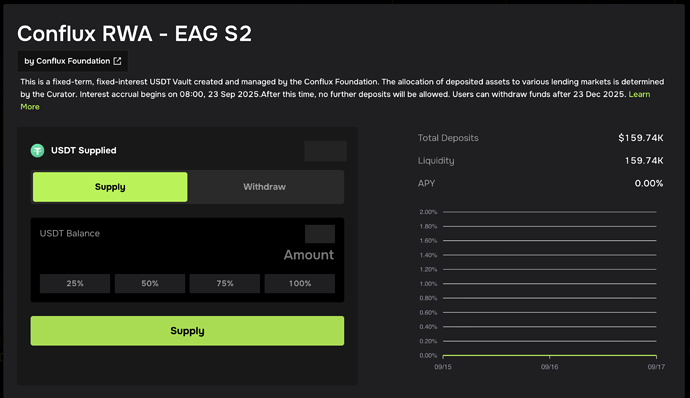
Task: Select the 50% amount shortcut
Action: (x=150, y=284)
